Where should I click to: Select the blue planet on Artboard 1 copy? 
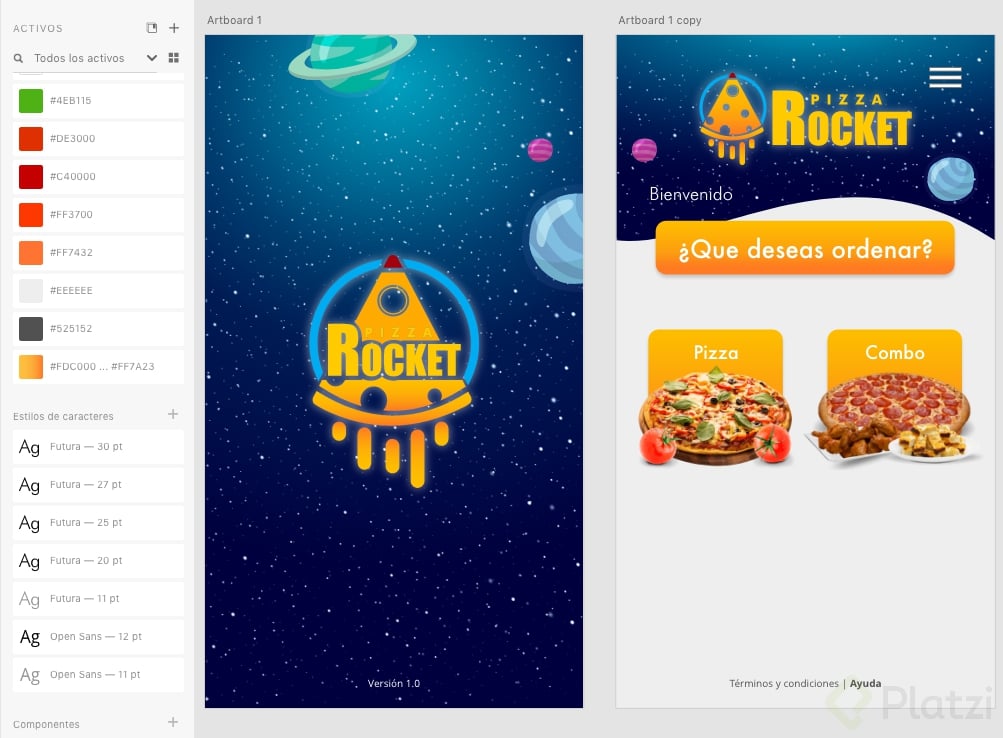(951, 179)
